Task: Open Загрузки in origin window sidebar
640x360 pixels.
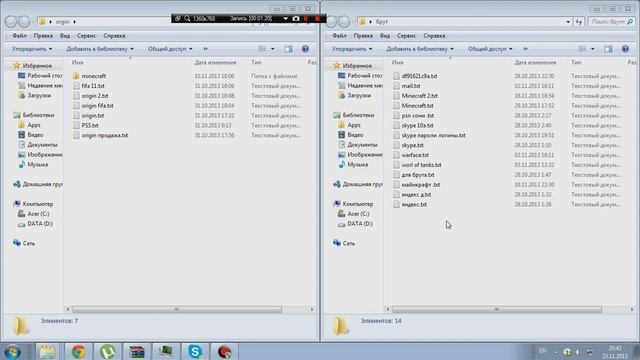Action: pos(35,96)
